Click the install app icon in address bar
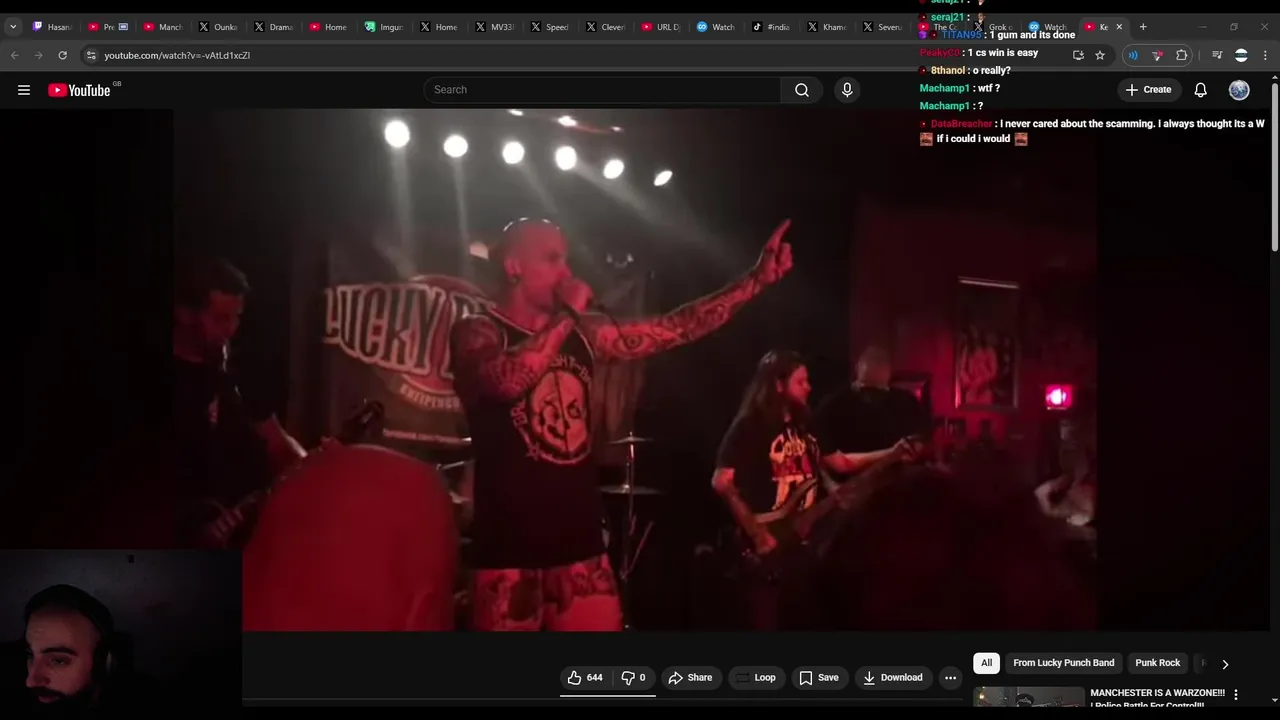The image size is (1280, 720). (x=1078, y=55)
